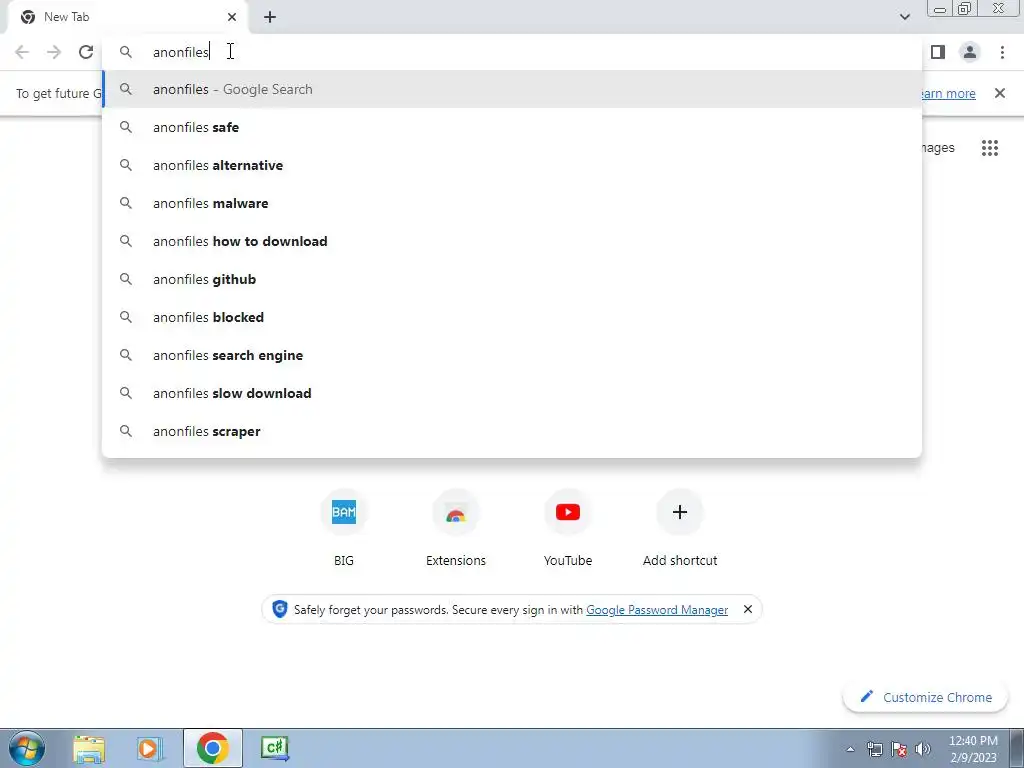Viewport: 1024px width, 768px height.
Task: Open the network tray icon
Action: coord(874,749)
